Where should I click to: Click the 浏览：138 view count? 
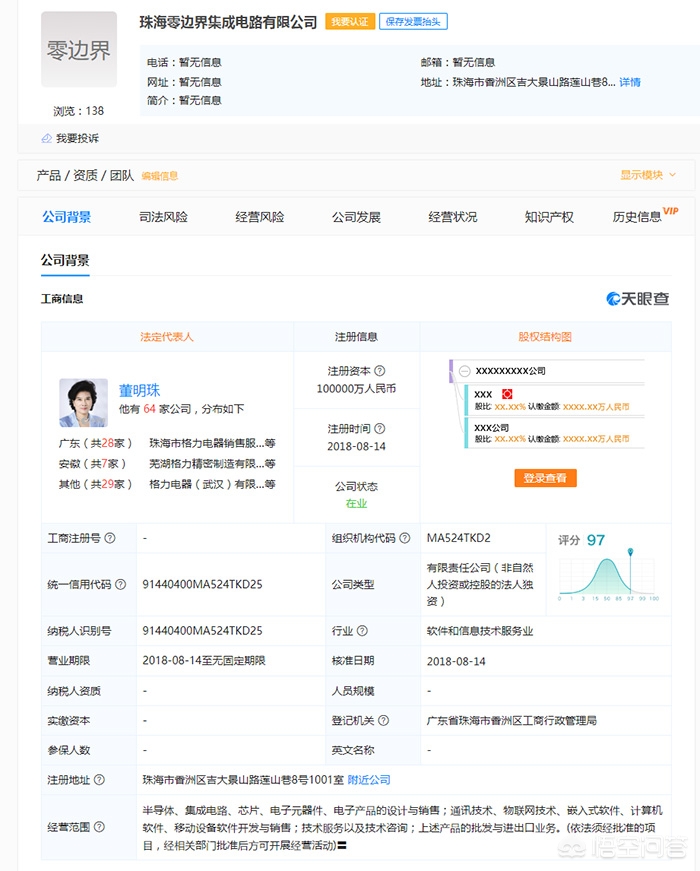(x=78, y=111)
